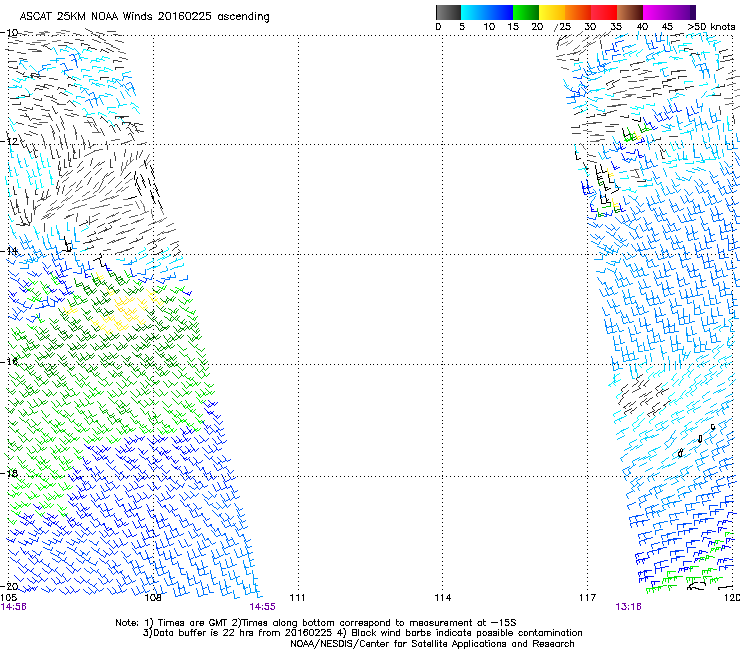
Task: Click the '108' longitude axis label
Action: (153, 598)
